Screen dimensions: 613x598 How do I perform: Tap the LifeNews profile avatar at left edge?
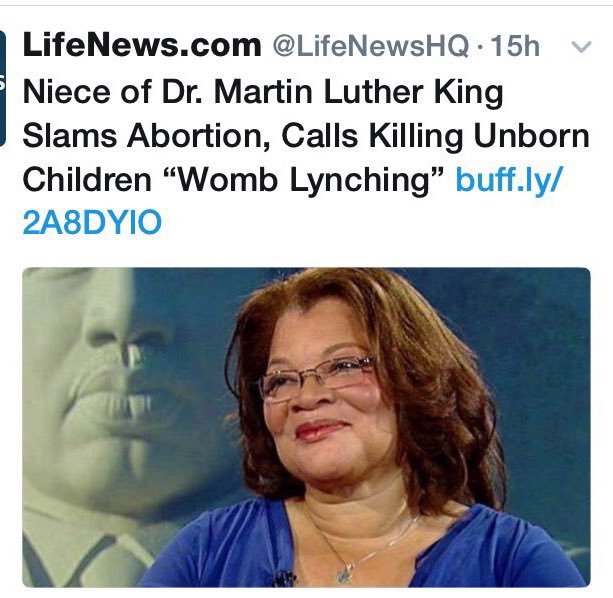(3, 88)
